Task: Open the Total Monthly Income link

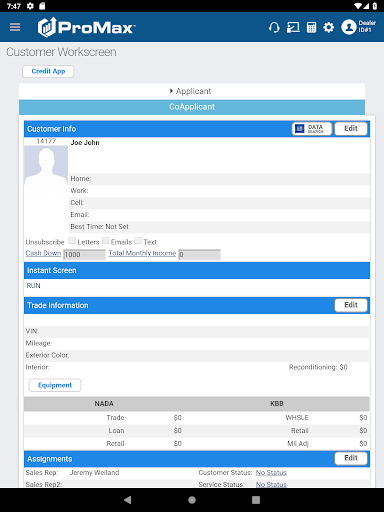Action: 142,253
